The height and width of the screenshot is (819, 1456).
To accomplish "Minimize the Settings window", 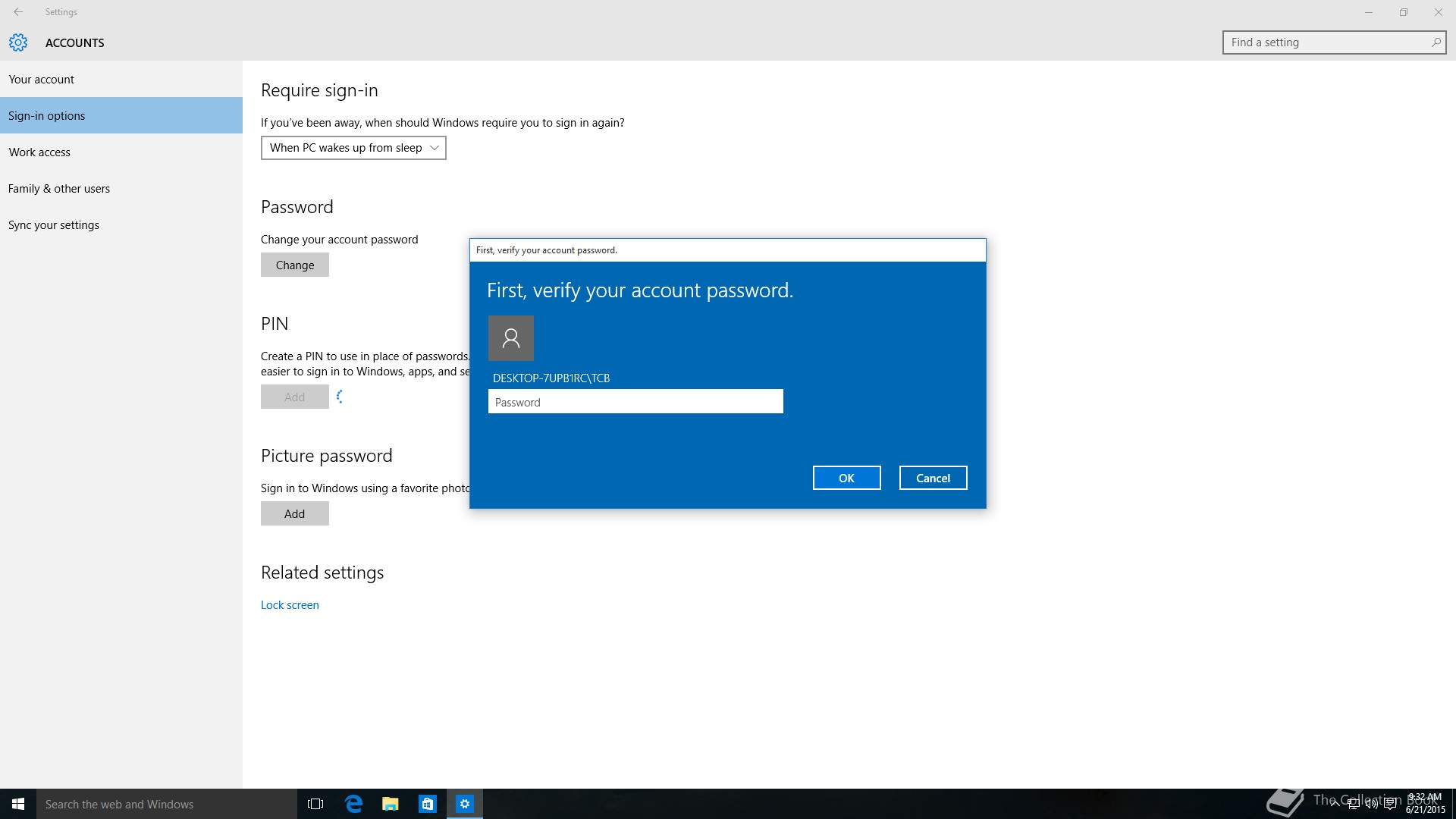I will click(1369, 12).
